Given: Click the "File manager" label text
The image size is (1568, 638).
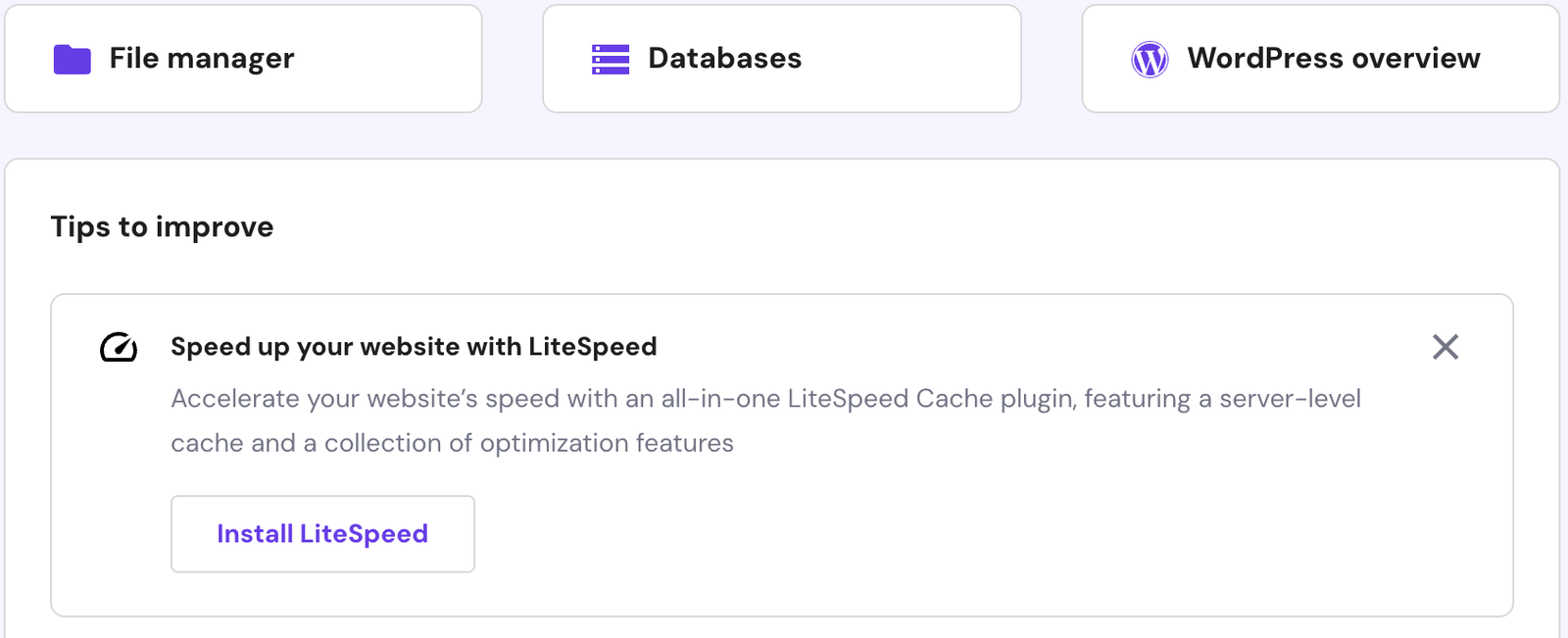Looking at the screenshot, I should click(202, 59).
